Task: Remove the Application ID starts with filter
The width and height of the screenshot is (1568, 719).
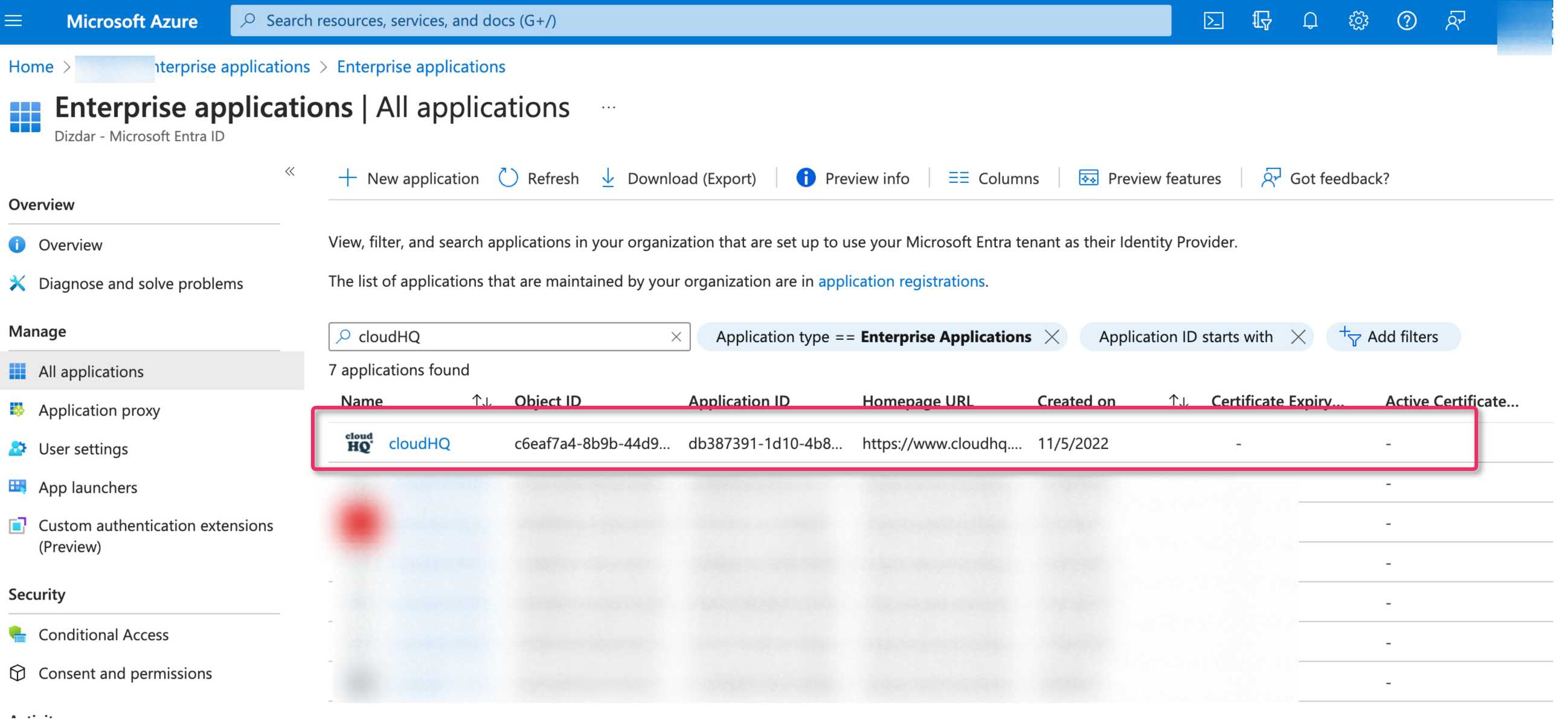Action: point(1297,336)
